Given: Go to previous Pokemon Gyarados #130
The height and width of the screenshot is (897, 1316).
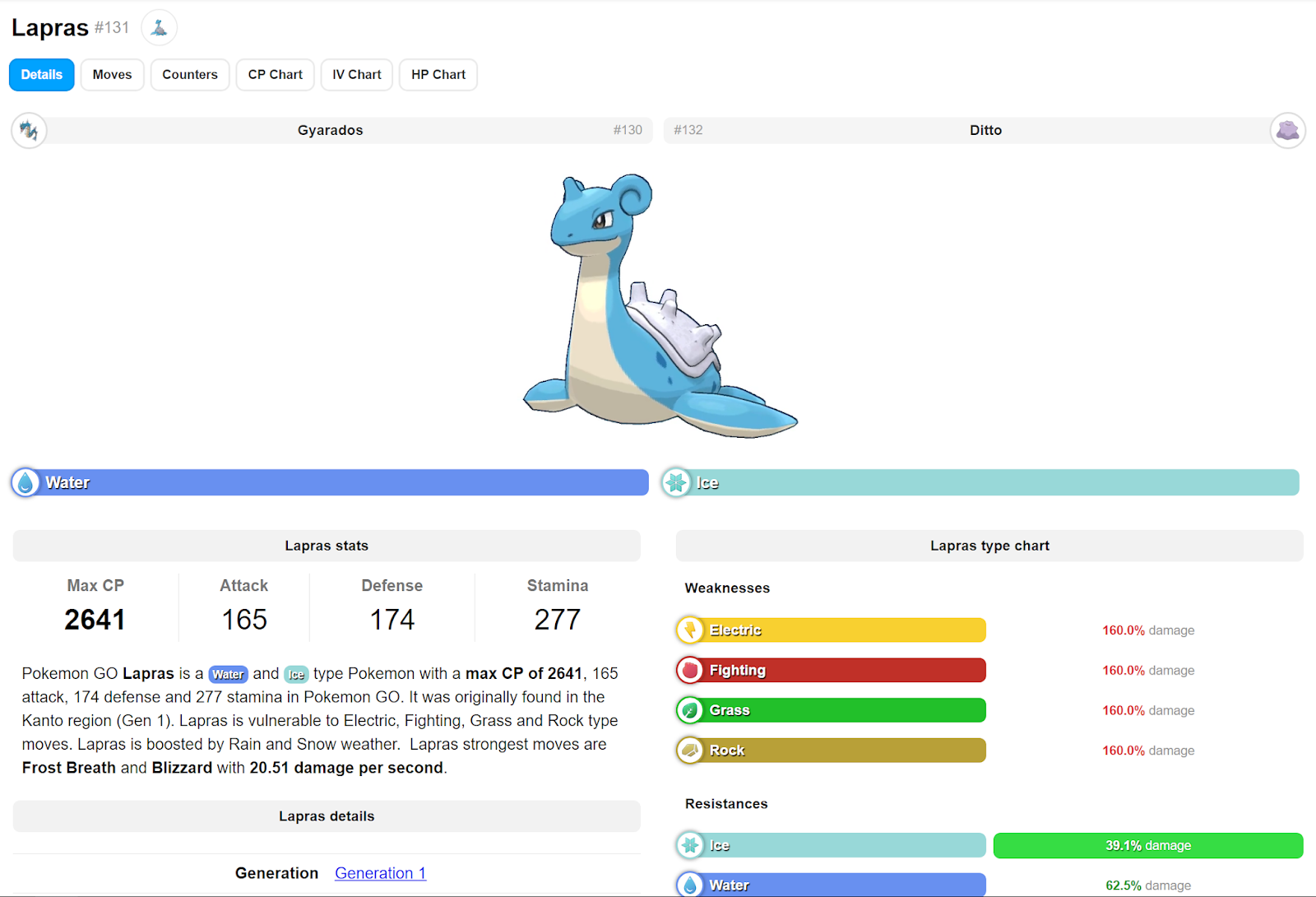Looking at the screenshot, I should [x=332, y=130].
